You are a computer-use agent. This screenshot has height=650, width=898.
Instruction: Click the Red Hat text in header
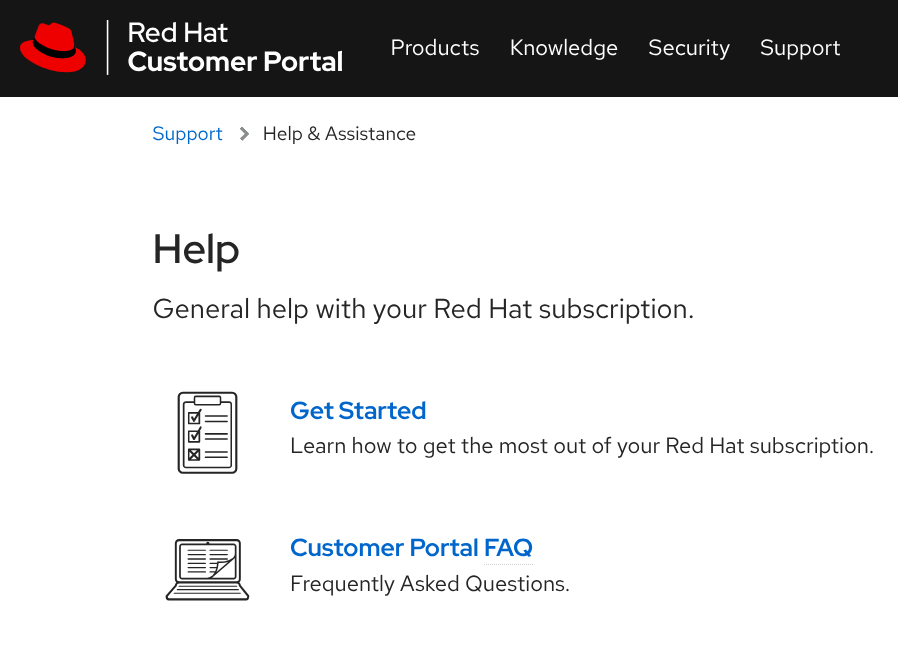point(178,33)
